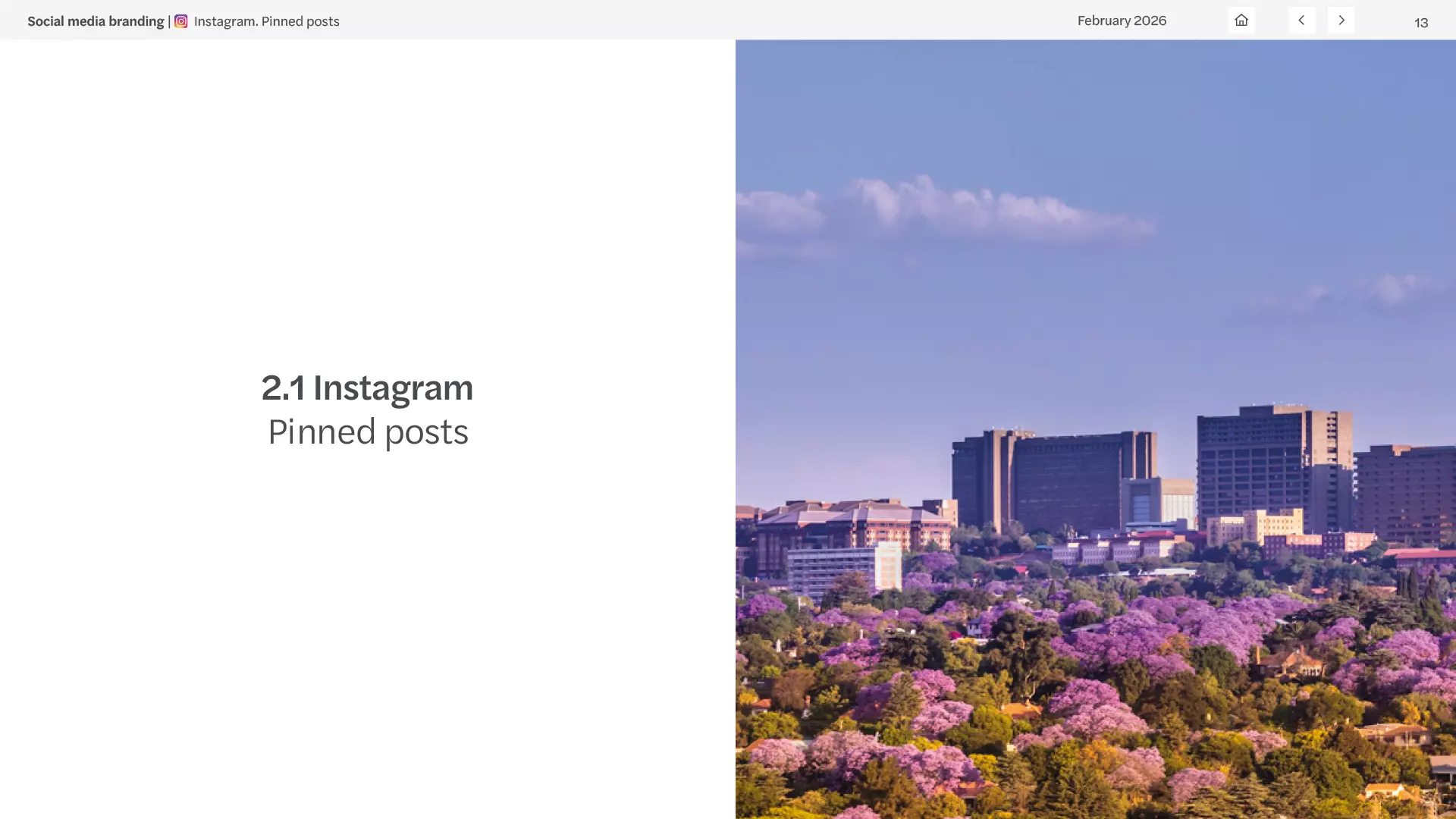Open the Social media branding breadcrumb

[96, 21]
